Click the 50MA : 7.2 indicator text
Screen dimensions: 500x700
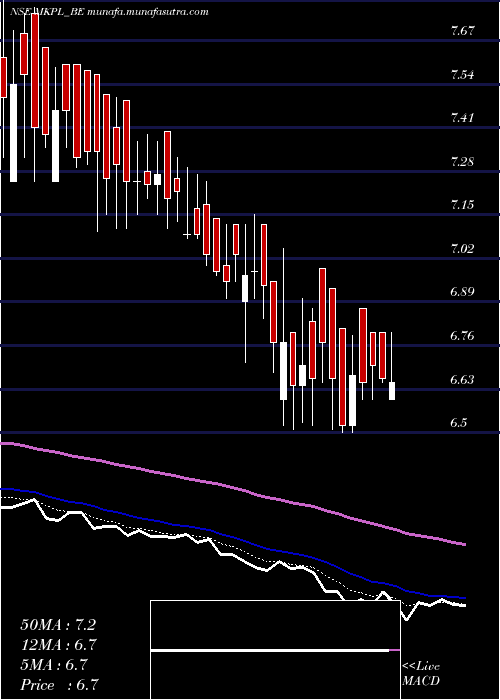click(58, 625)
